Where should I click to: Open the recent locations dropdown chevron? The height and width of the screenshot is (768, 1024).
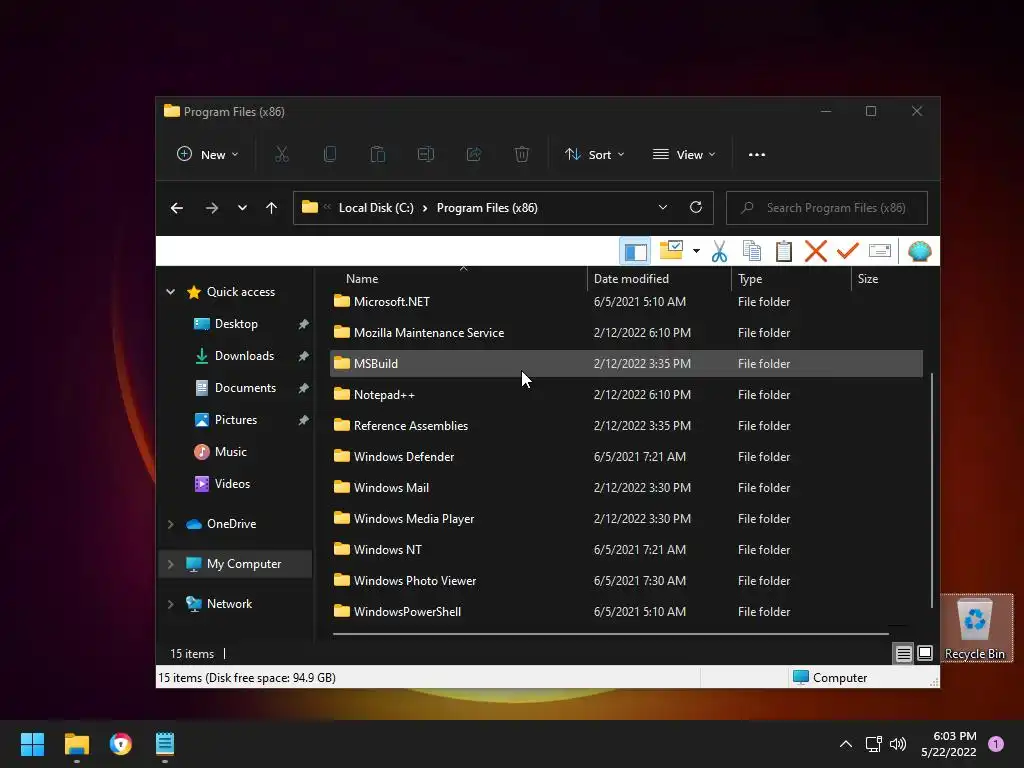coord(242,208)
